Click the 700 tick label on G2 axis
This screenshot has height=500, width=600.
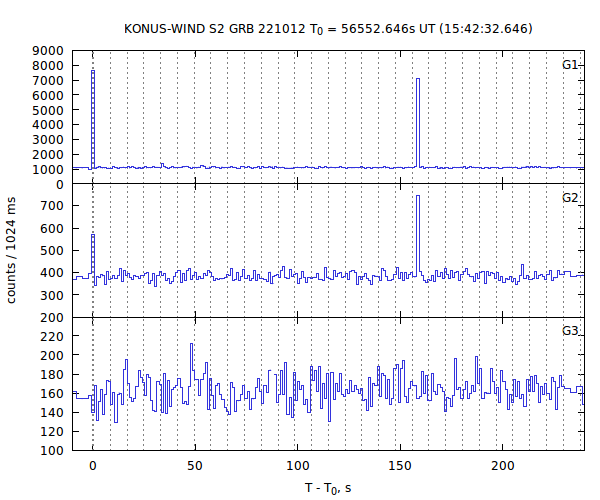coord(52,206)
